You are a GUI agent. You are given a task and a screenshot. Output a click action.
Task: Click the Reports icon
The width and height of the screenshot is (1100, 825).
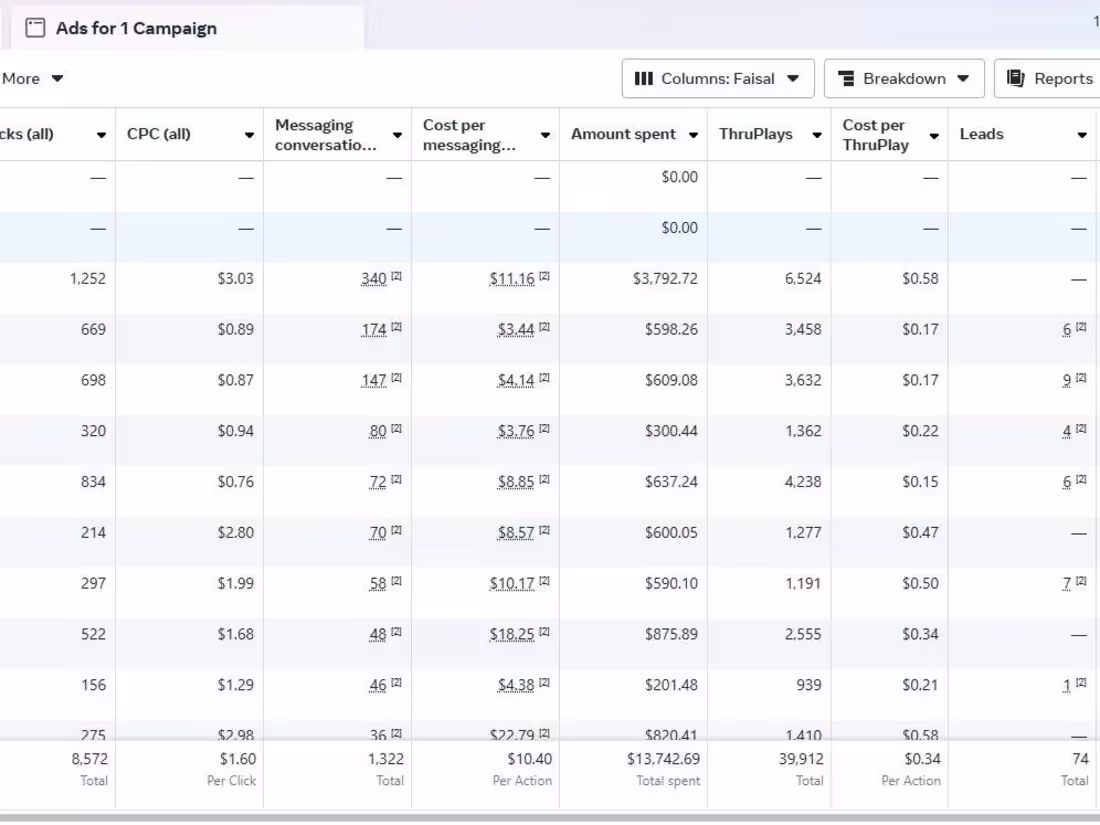click(1016, 79)
